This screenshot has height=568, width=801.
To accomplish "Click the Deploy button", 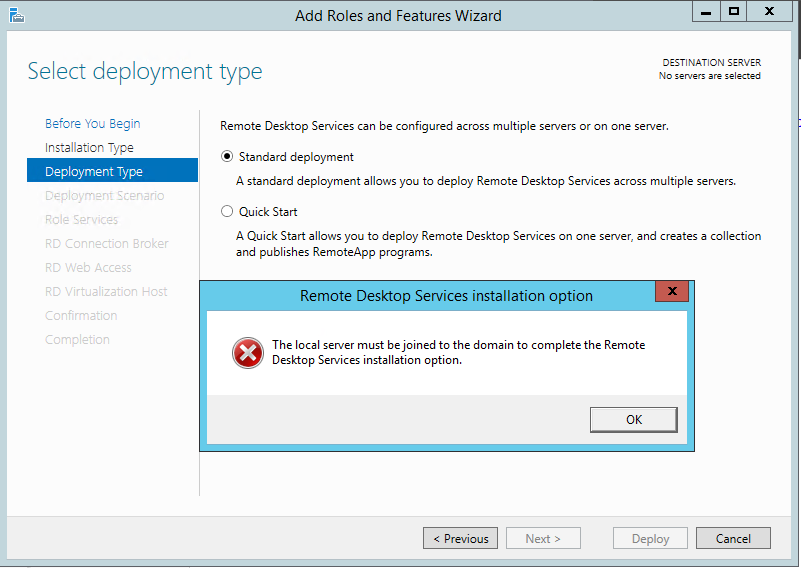I will [x=650, y=538].
